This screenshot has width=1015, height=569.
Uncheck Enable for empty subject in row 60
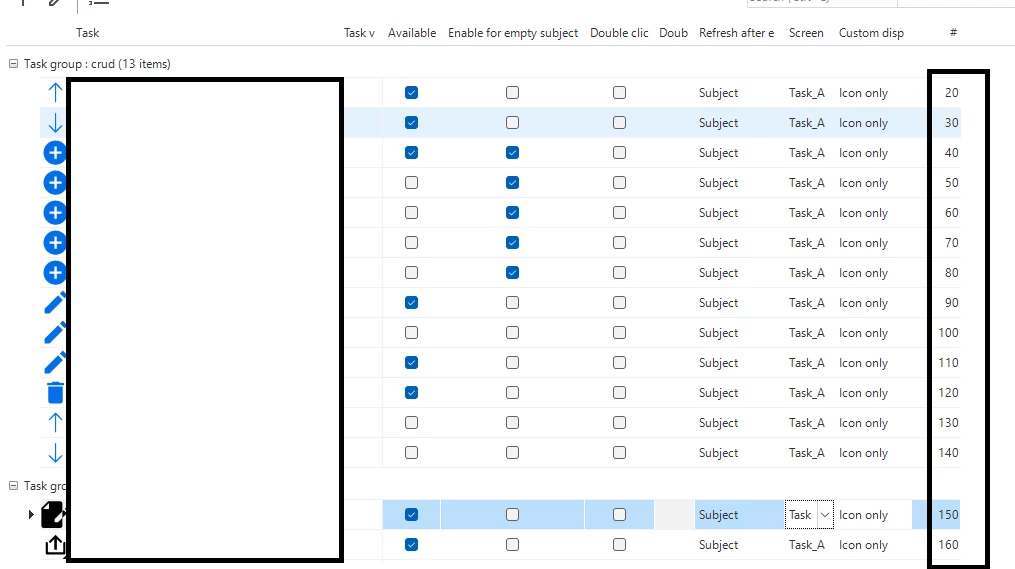[x=512, y=212]
